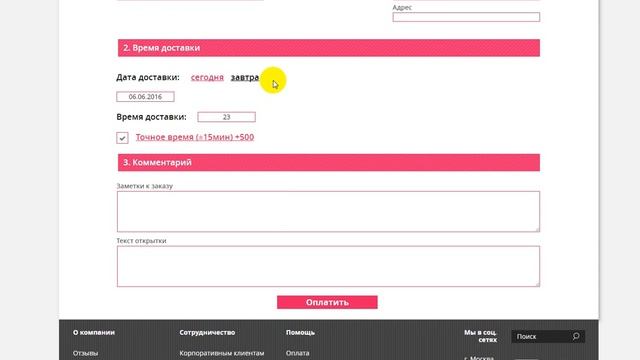Open the Точное время (±15мин) +500 link
Viewport: 640px width, 360px height.
195,137
